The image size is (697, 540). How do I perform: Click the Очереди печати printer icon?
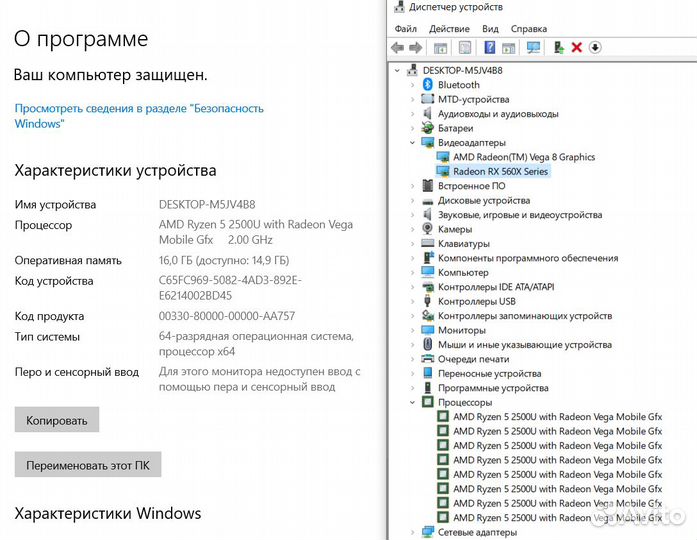428,358
